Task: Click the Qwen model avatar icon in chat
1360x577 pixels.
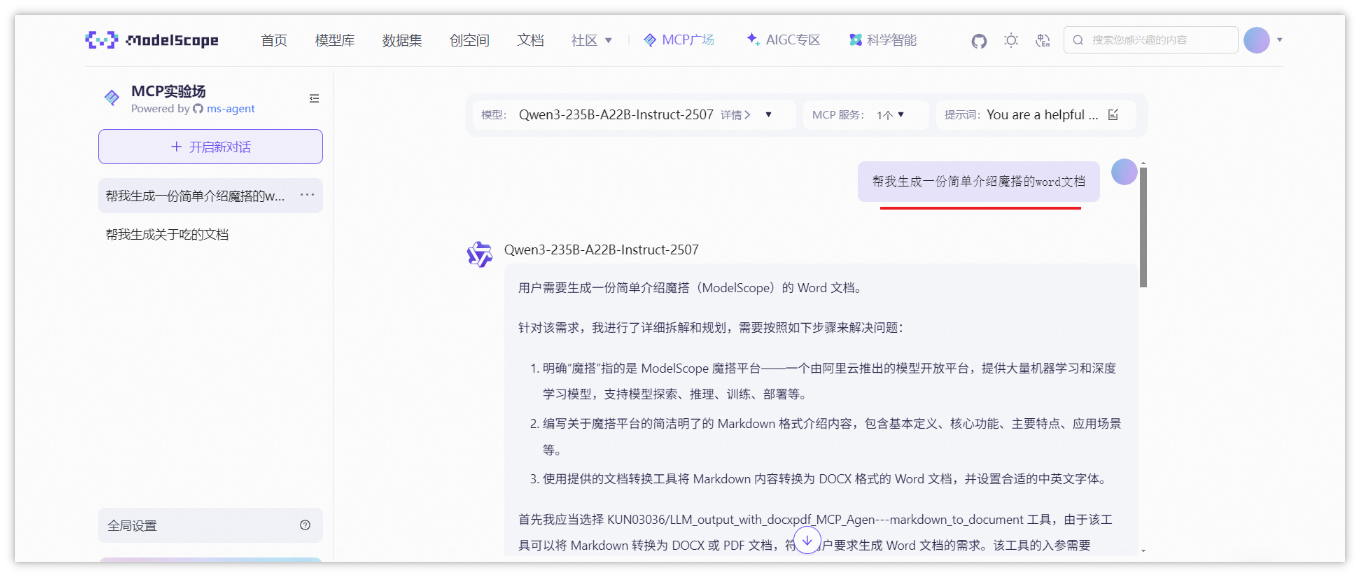Action: click(480, 254)
